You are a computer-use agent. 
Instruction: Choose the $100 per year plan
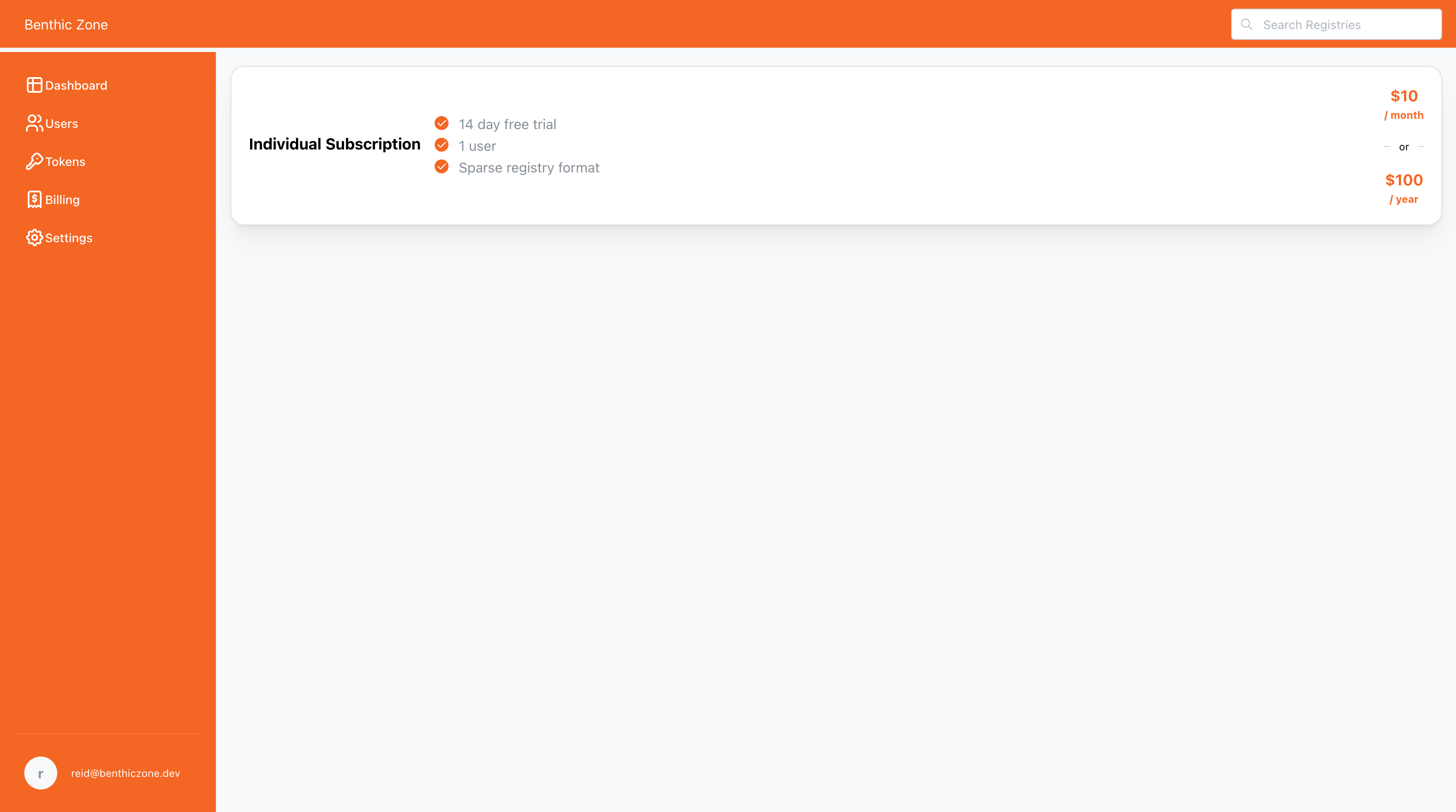[x=1404, y=188]
